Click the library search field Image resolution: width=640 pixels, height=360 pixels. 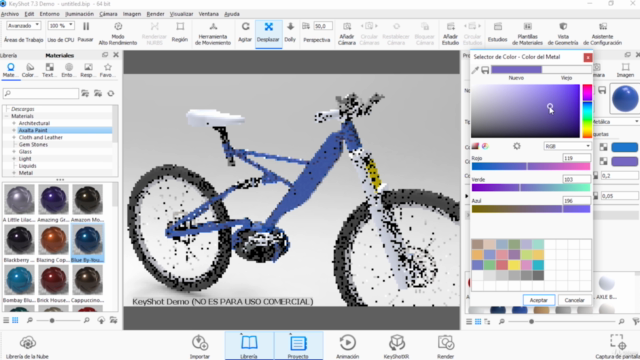pyautogui.click(x=40, y=93)
